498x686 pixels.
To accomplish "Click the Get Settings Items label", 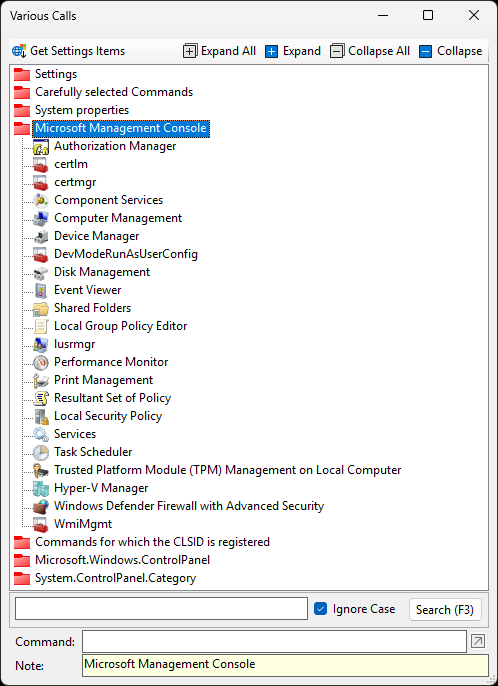I will pyautogui.click(x=77, y=51).
